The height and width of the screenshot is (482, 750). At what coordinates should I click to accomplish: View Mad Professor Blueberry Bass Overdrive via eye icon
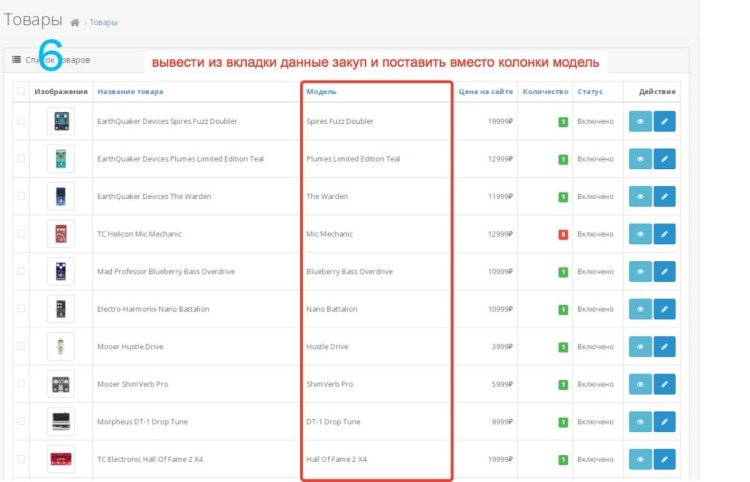coord(639,271)
